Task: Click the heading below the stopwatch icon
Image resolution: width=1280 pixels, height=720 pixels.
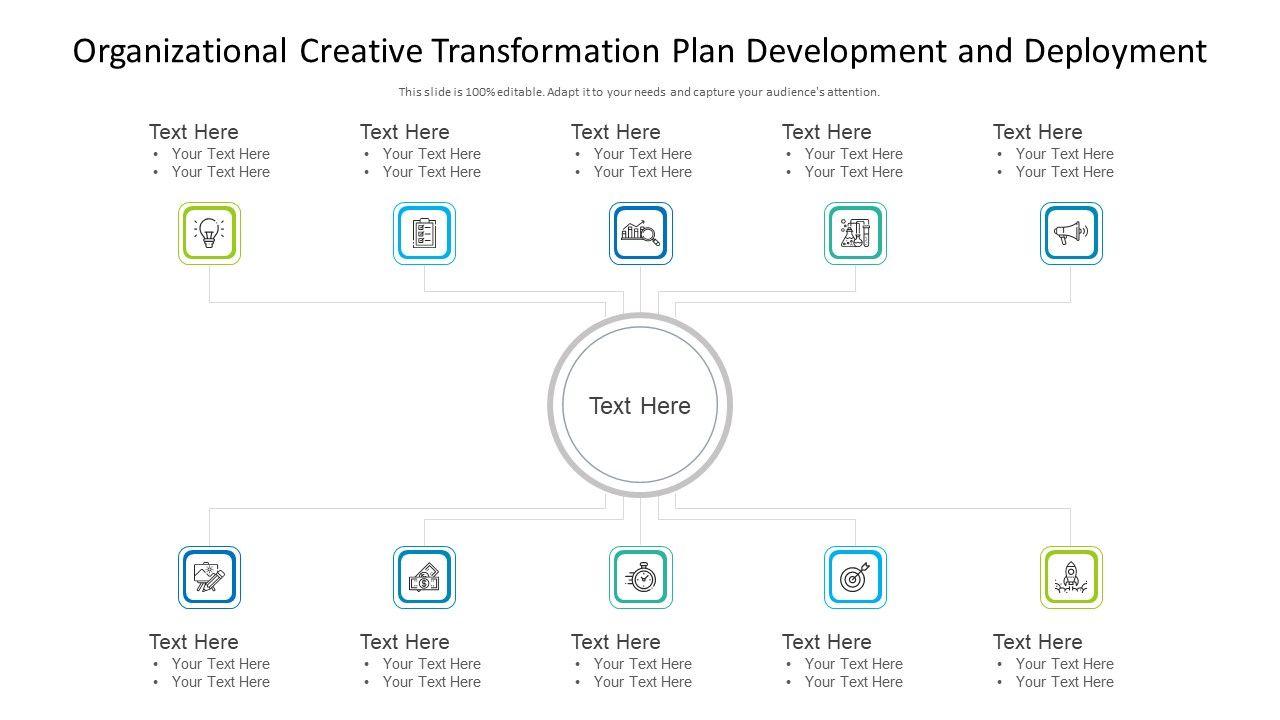Action: [x=615, y=642]
